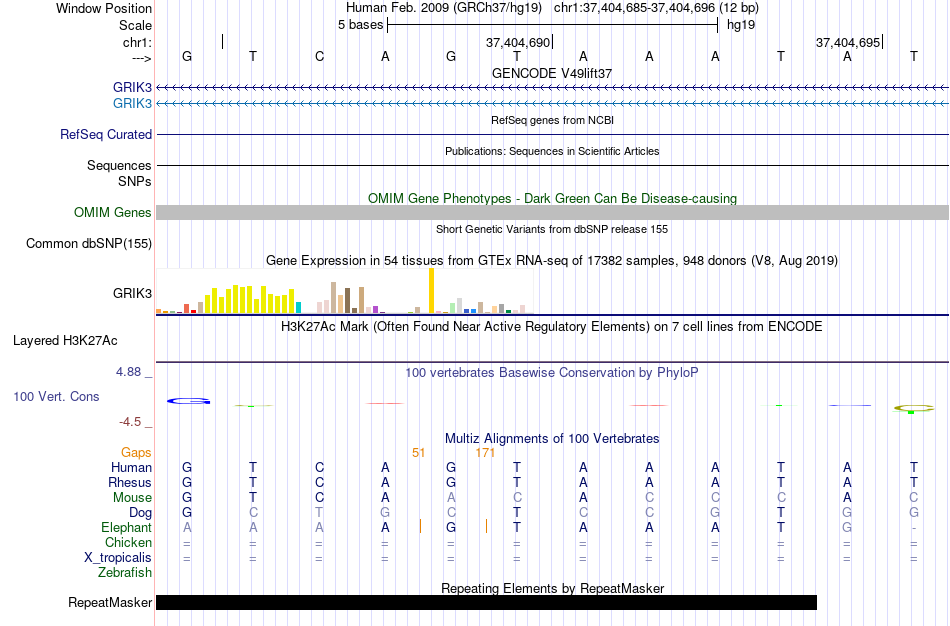Open the OMIM Genes track label

(x=113, y=212)
